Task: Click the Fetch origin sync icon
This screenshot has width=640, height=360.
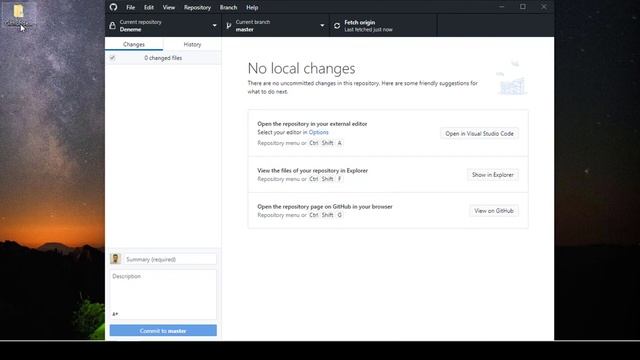Action: (x=337, y=26)
